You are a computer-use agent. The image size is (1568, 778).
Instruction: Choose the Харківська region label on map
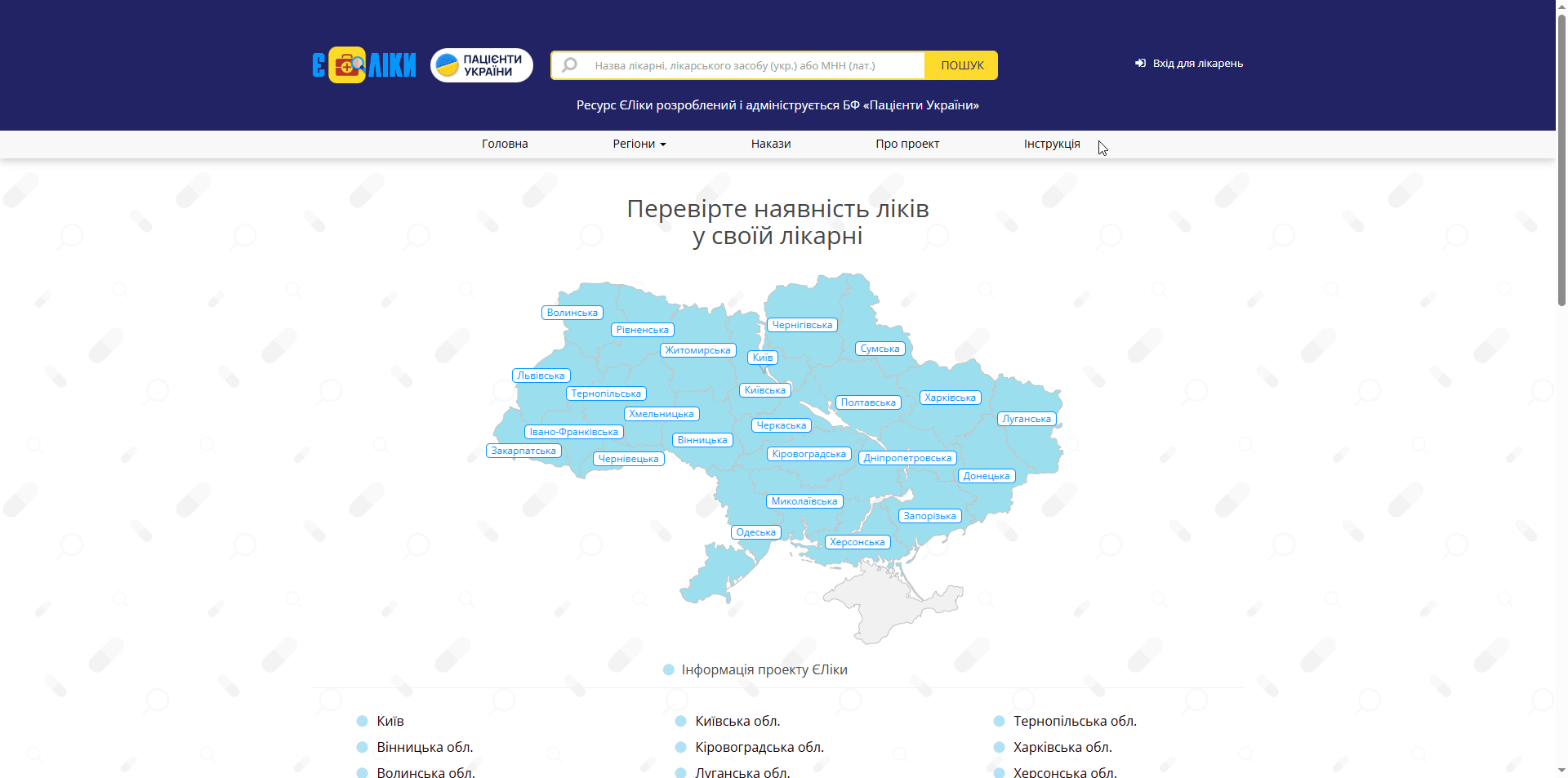point(950,398)
